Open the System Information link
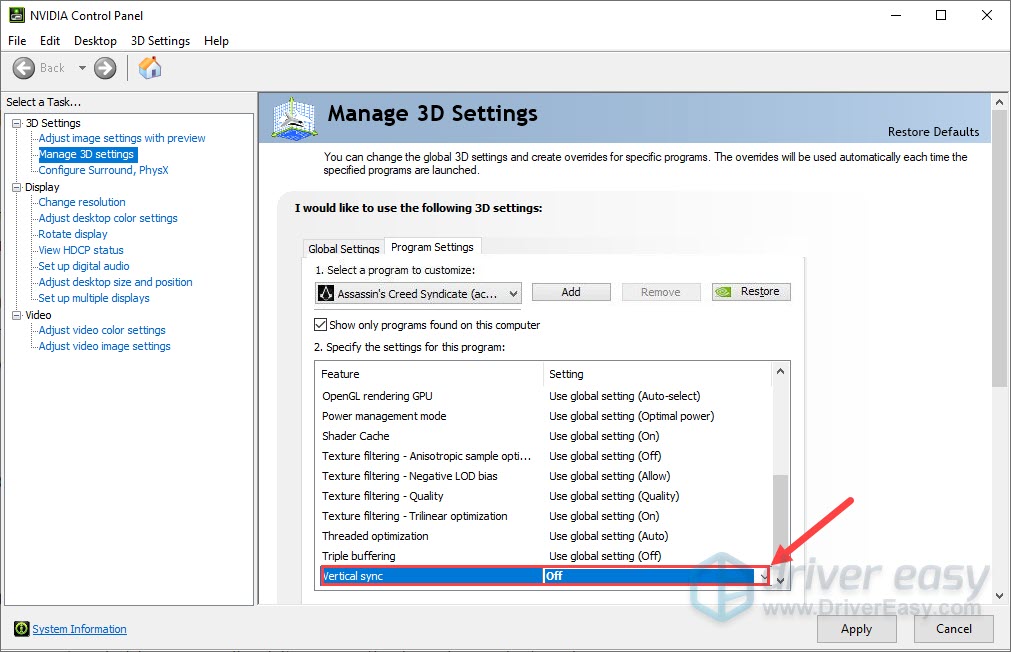 [x=79, y=629]
